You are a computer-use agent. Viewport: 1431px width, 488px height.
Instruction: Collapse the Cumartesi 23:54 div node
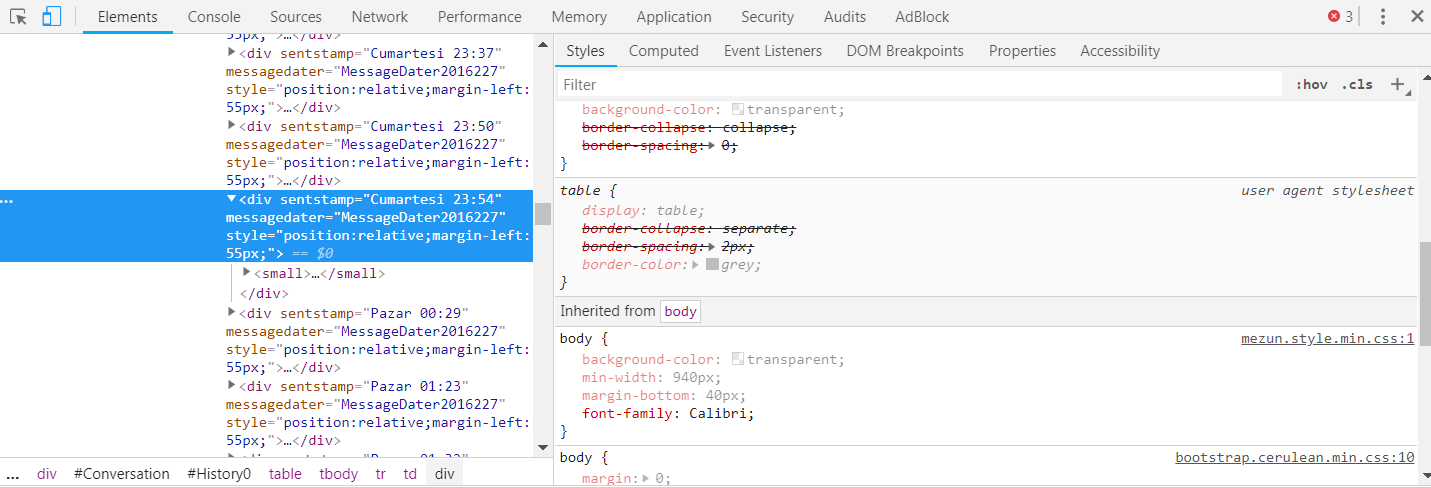click(232, 199)
